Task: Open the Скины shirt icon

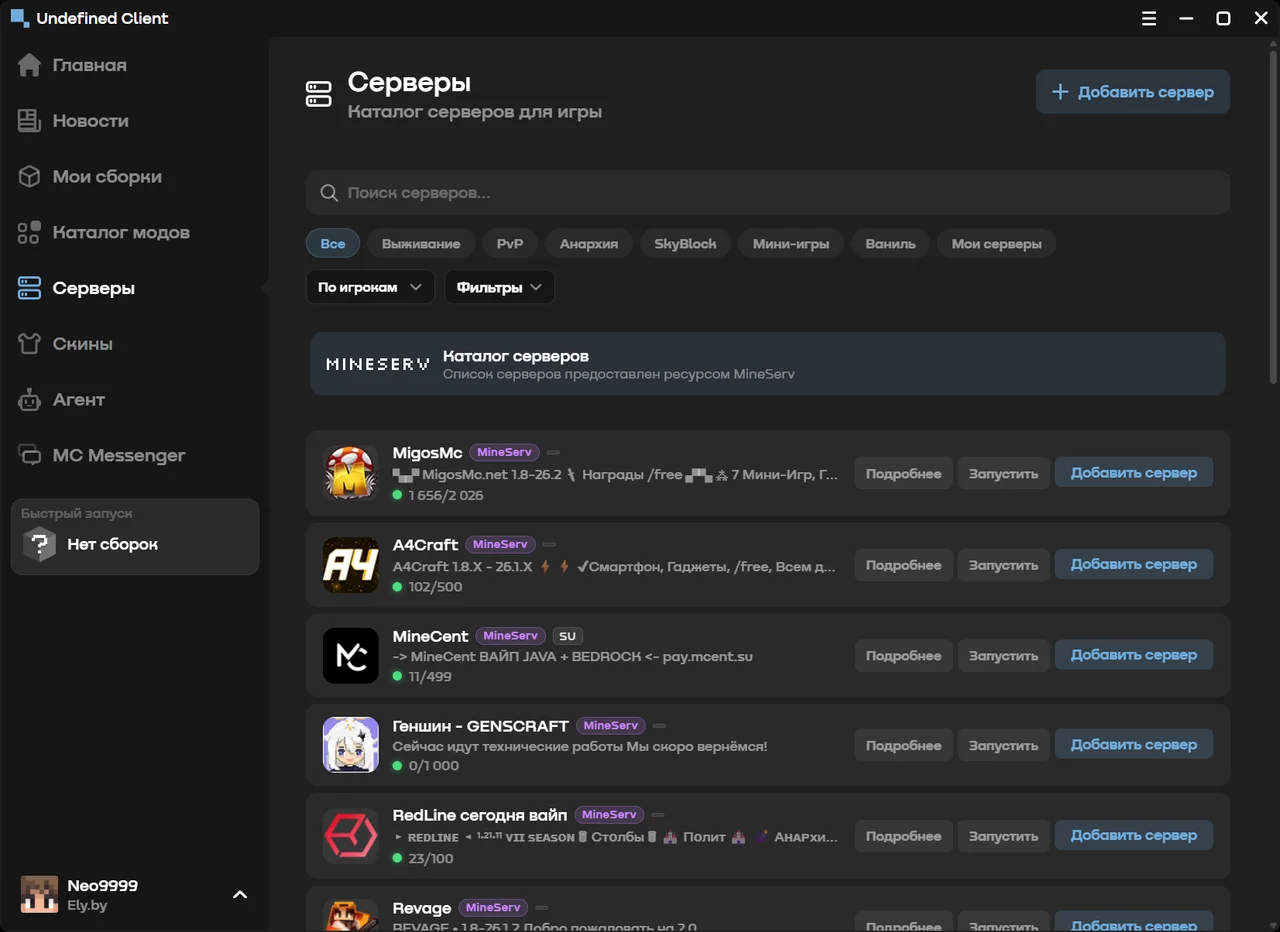Action: pos(29,344)
